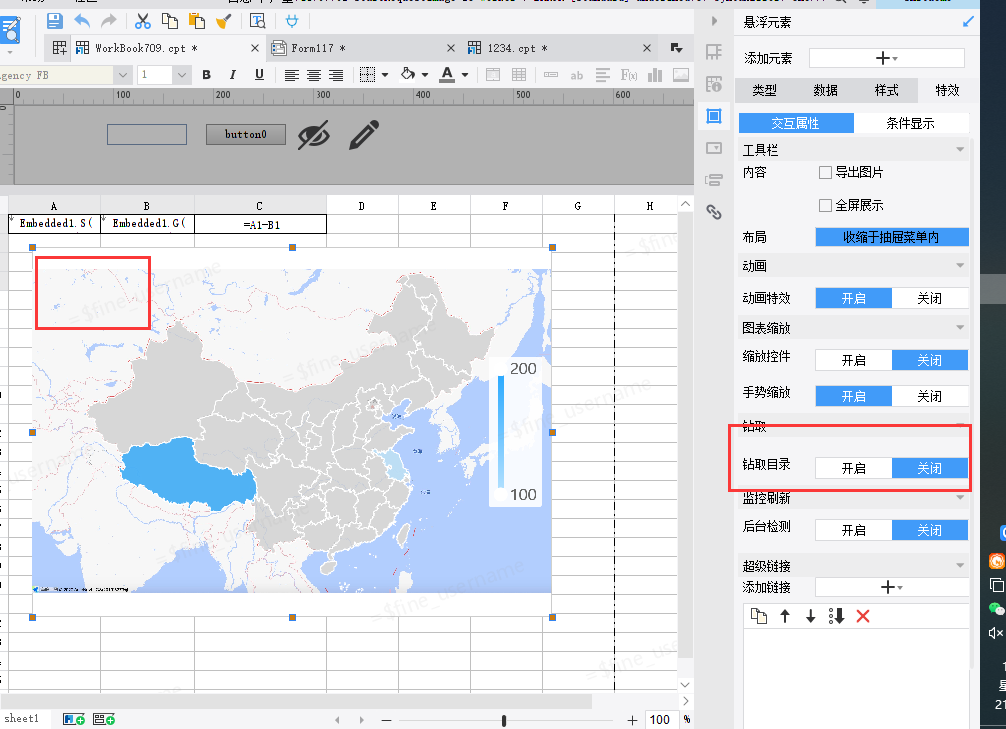Viewport: 1006px width, 729px height.
Task: Click the button0 widget
Action: coord(246,135)
